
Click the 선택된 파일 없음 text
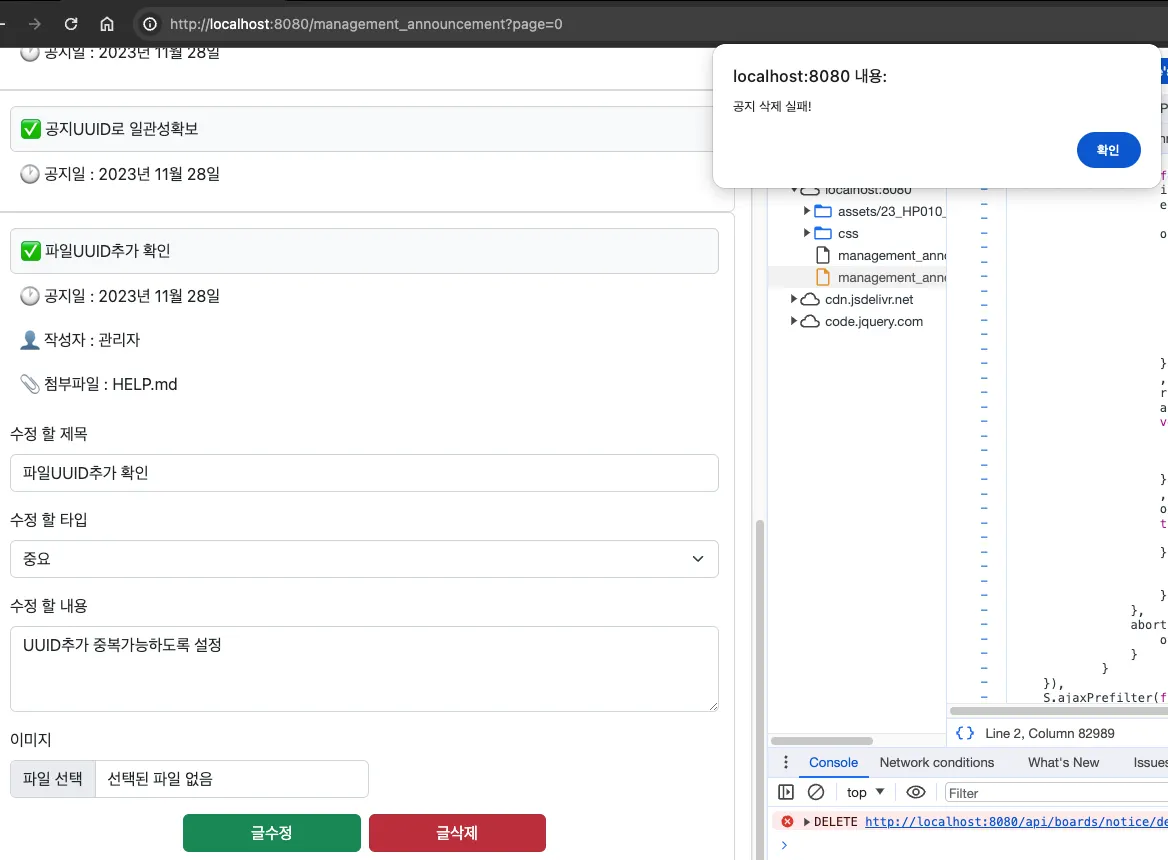pyautogui.click(x=160, y=779)
